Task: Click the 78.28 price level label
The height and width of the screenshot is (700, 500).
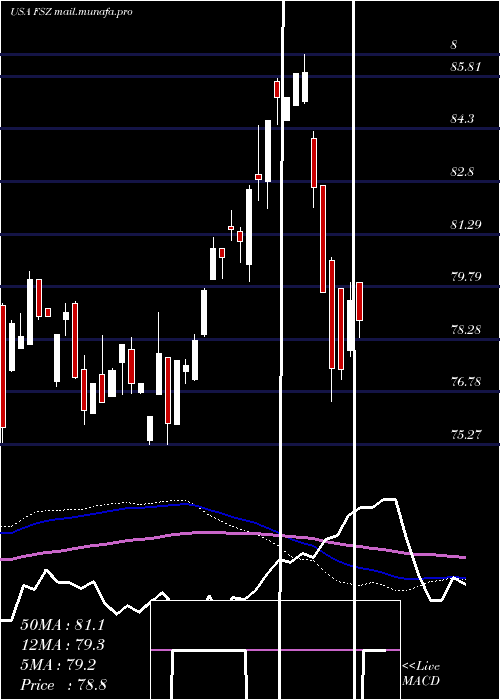Action: (466, 329)
